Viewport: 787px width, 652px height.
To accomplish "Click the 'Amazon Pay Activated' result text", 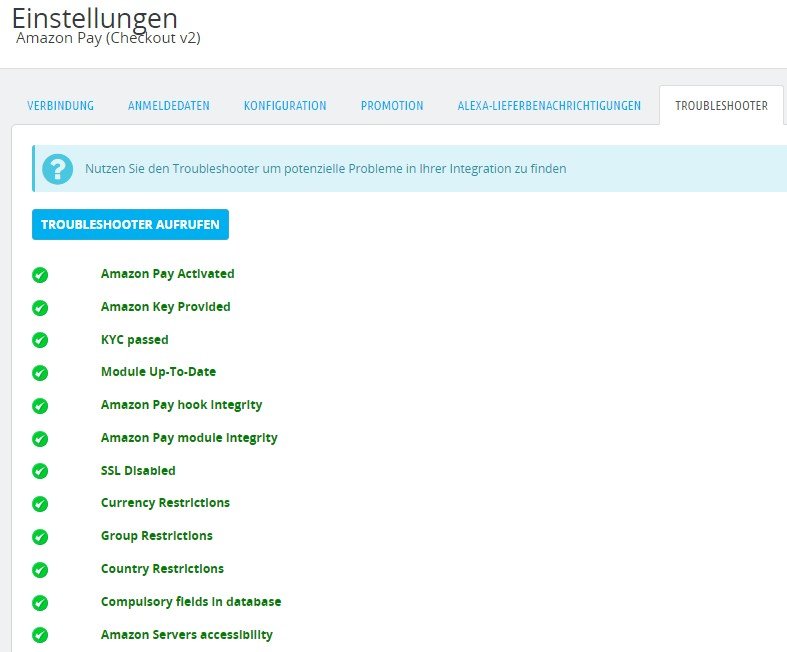I will point(168,274).
